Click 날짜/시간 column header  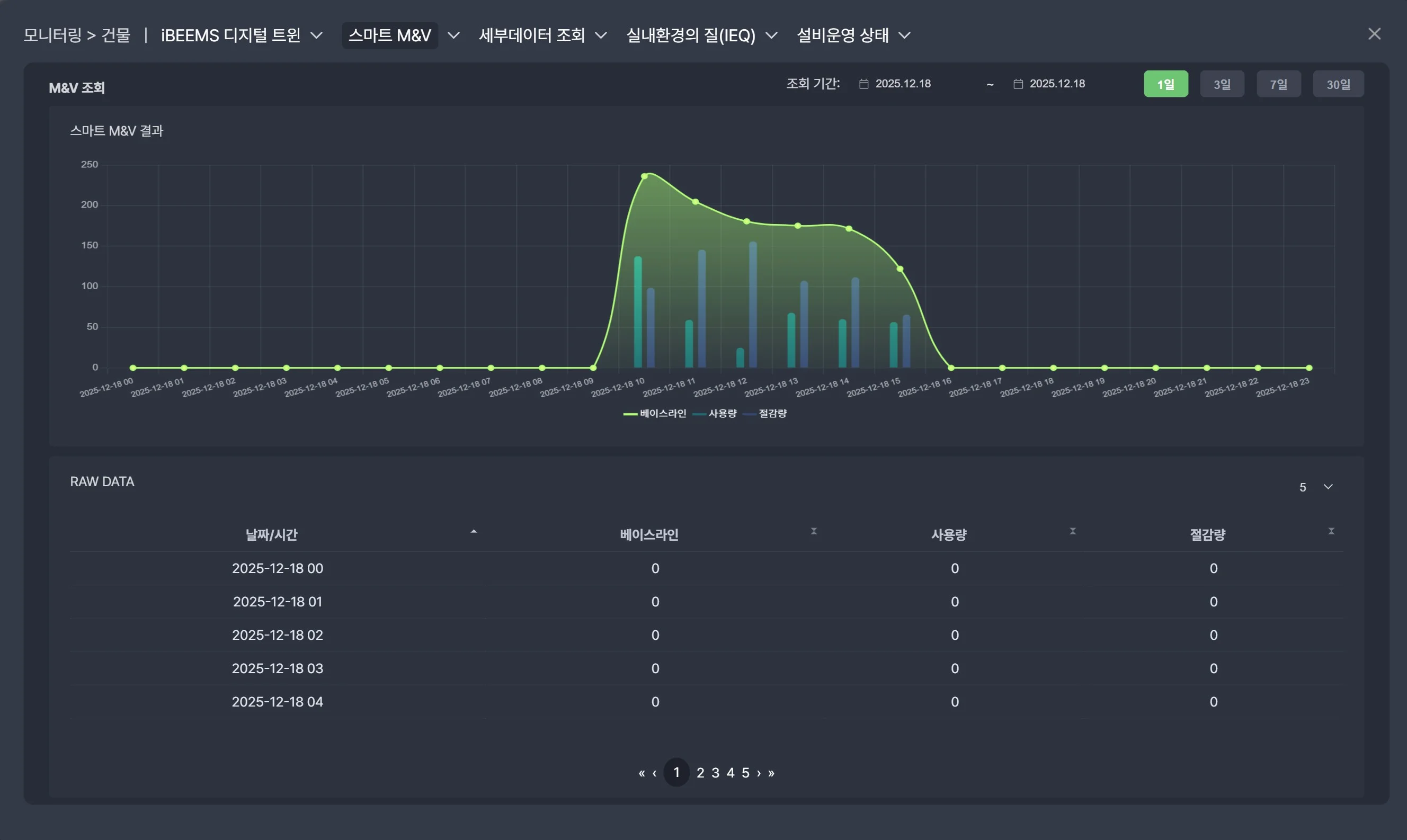[x=271, y=534]
